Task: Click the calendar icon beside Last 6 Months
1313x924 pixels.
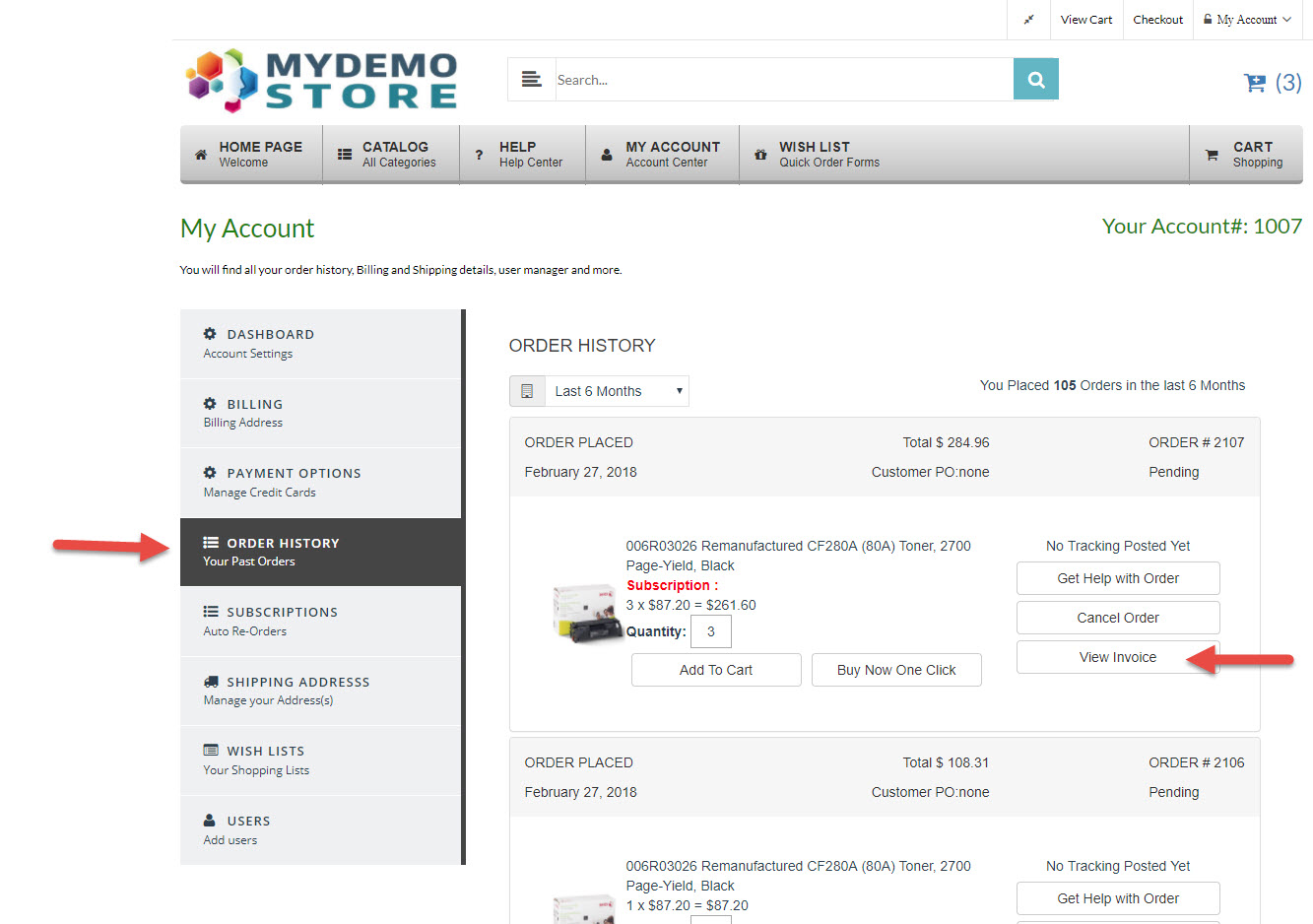Action: coord(527,391)
